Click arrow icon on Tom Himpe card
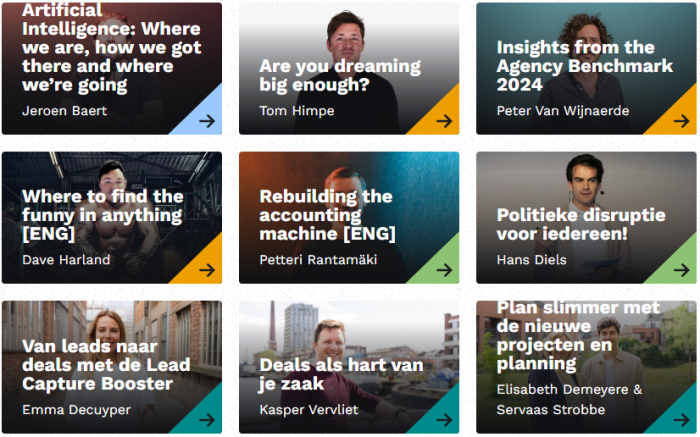The height and width of the screenshot is (437, 700). pyautogui.click(x=444, y=121)
